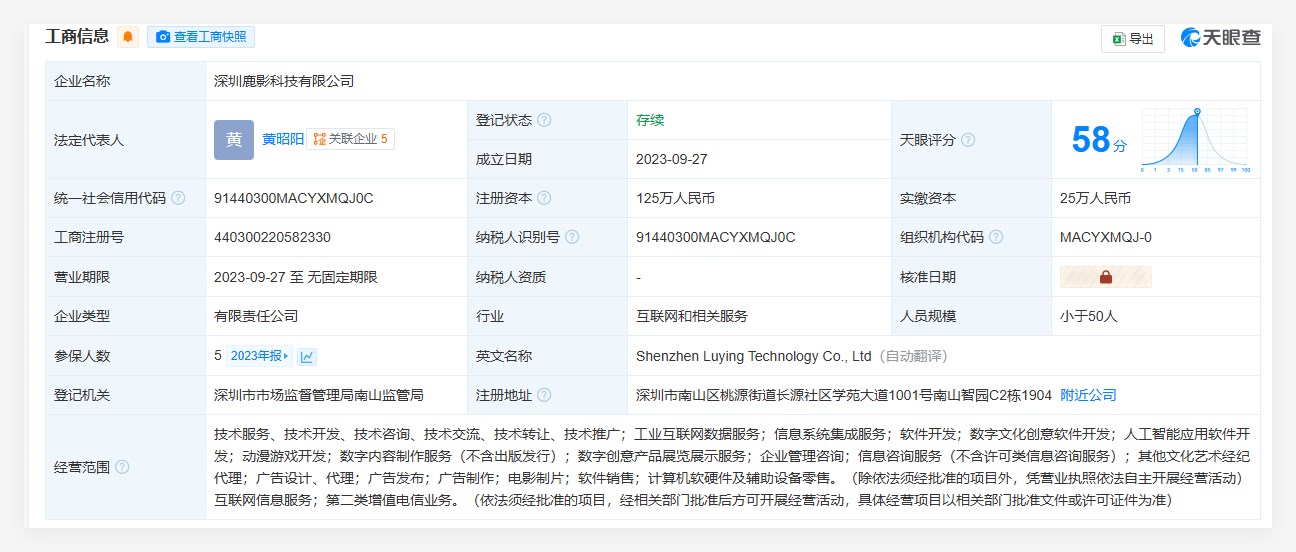Click help icon beside 统一社会信用代码
1296x552 pixels.
(x=178, y=198)
